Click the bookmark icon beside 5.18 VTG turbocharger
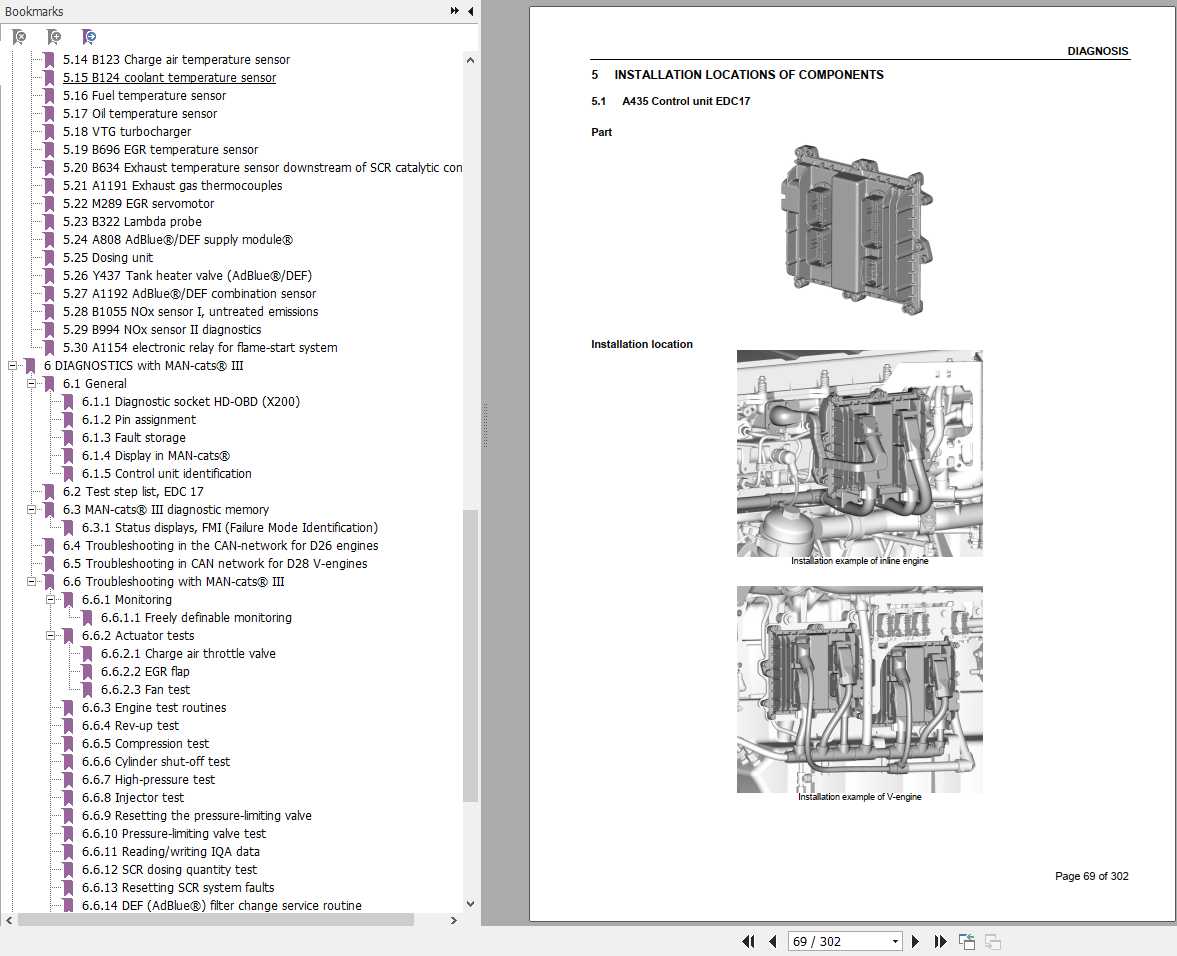1177x956 pixels. coord(49,131)
